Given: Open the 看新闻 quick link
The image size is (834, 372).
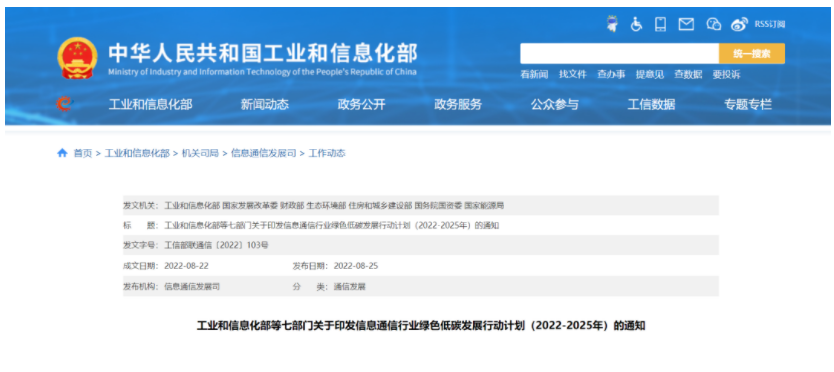Looking at the screenshot, I should (534, 75).
